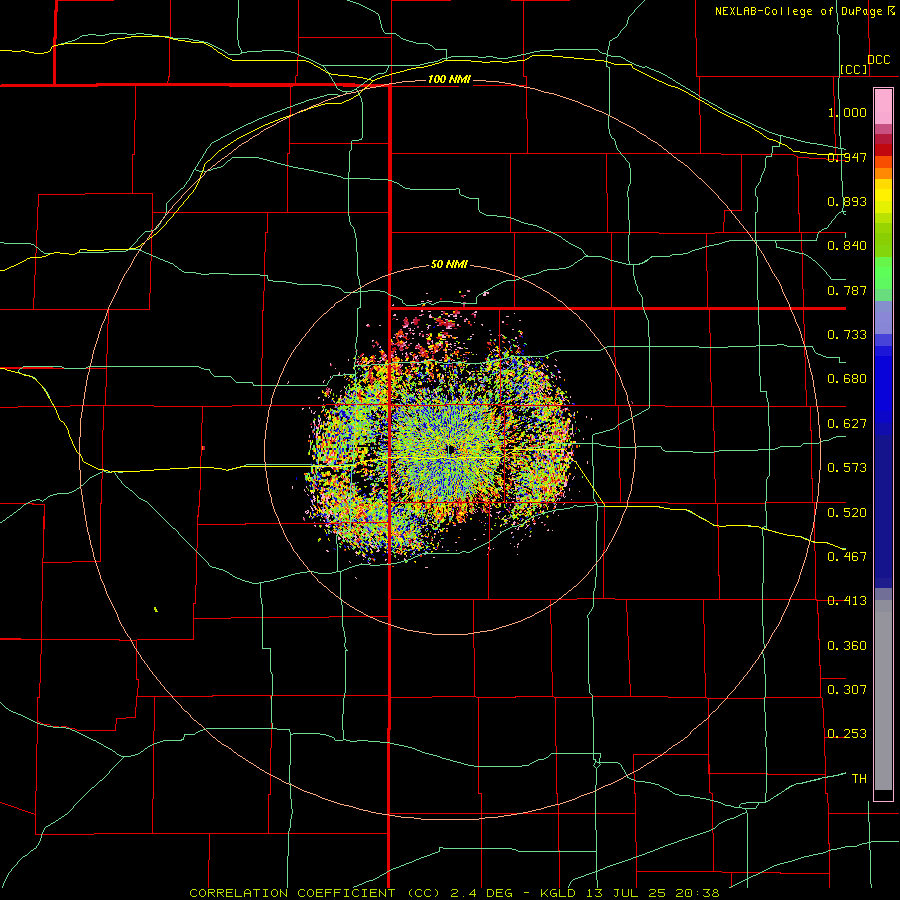Click the 100 NMI range ring label
This screenshot has width=900, height=900.
[x=449, y=79]
